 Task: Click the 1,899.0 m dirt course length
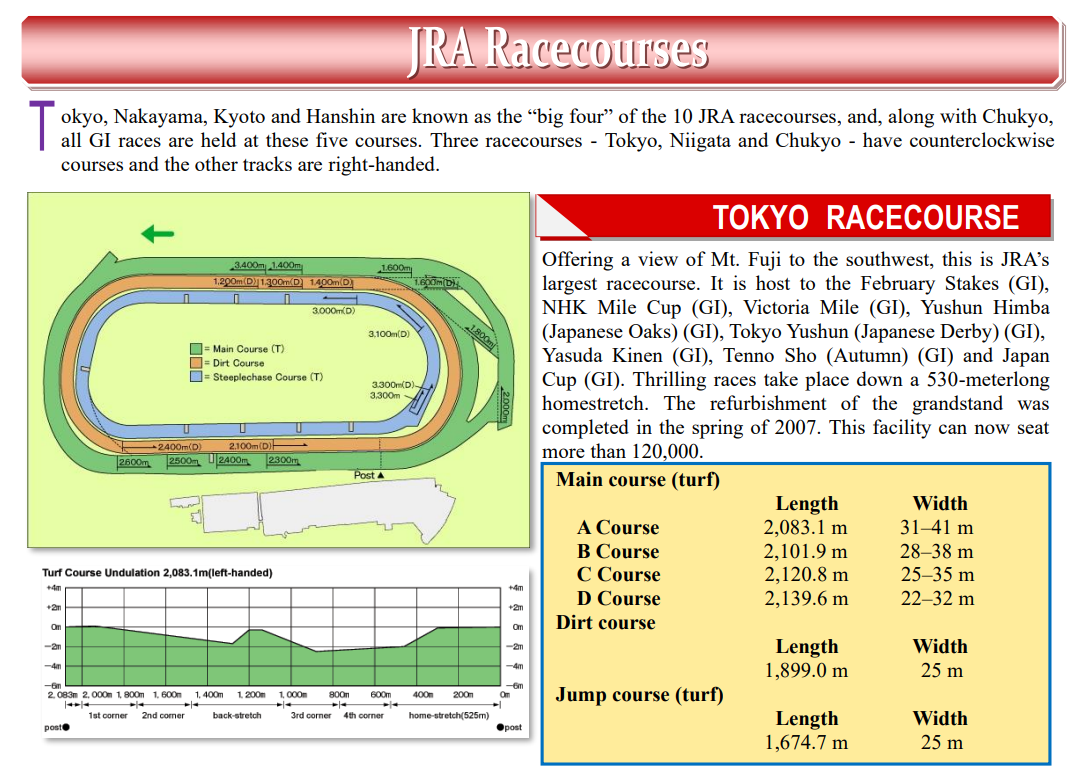tap(806, 670)
